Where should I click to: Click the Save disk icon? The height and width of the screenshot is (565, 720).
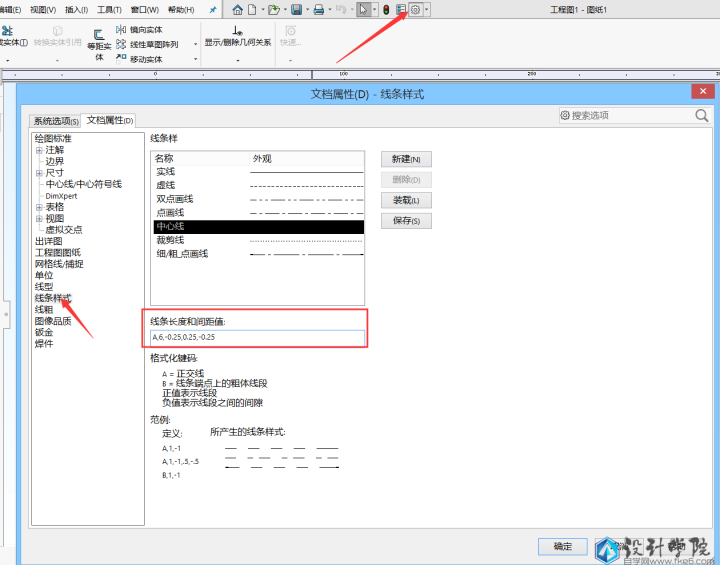[x=296, y=10]
